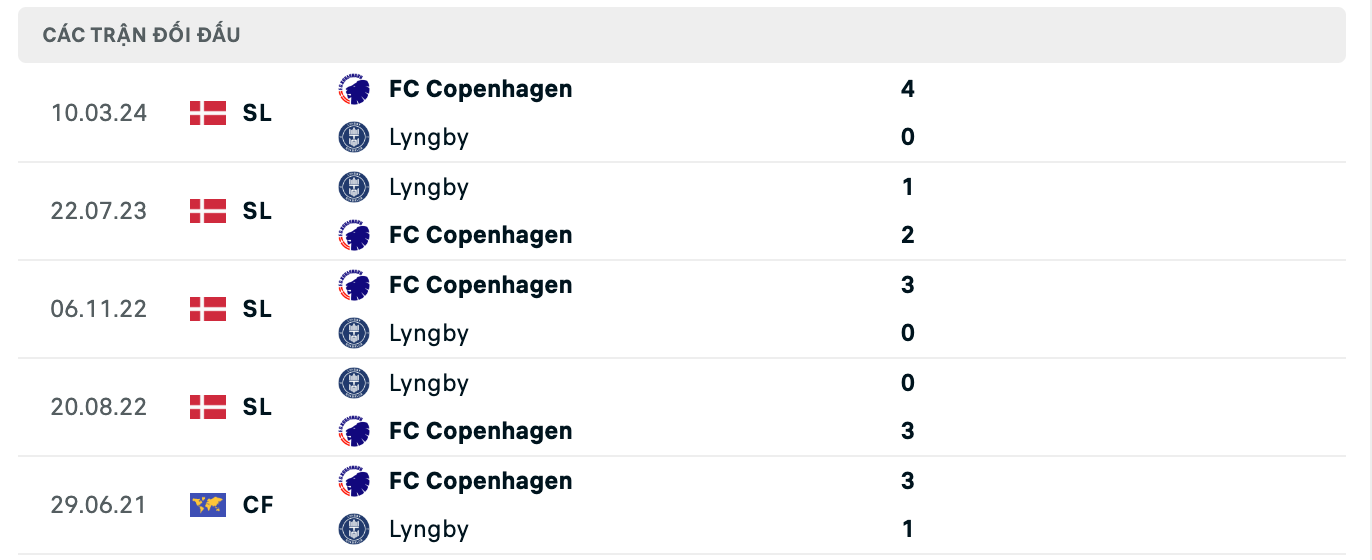The width and height of the screenshot is (1372, 560).
Task: Click the score 4 for FC Copenhagen
Action: (907, 89)
